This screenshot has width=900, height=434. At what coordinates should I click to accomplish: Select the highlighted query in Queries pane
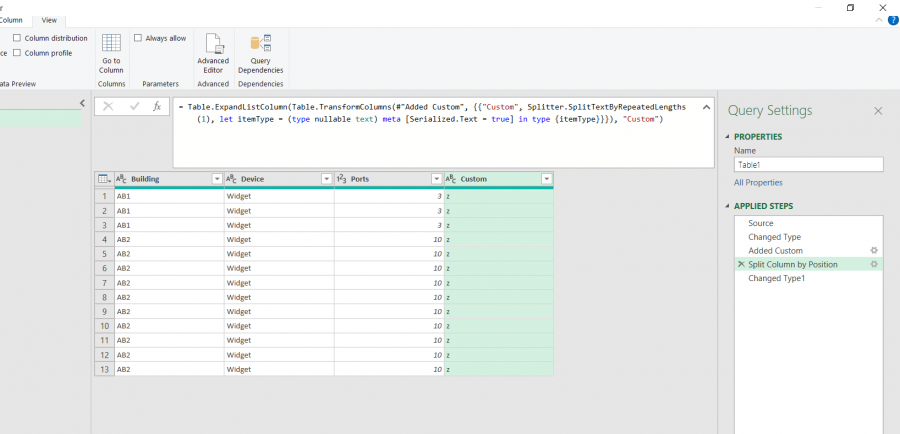pyautogui.click(x=41, y=119)
